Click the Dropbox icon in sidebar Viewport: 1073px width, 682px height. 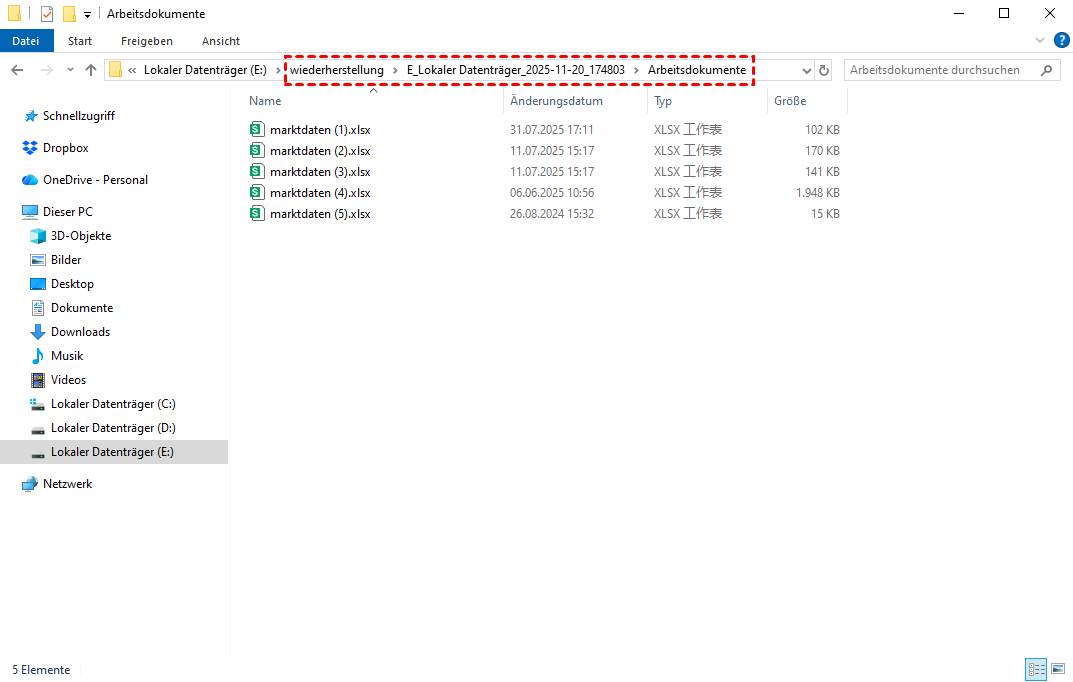[30, 148]
